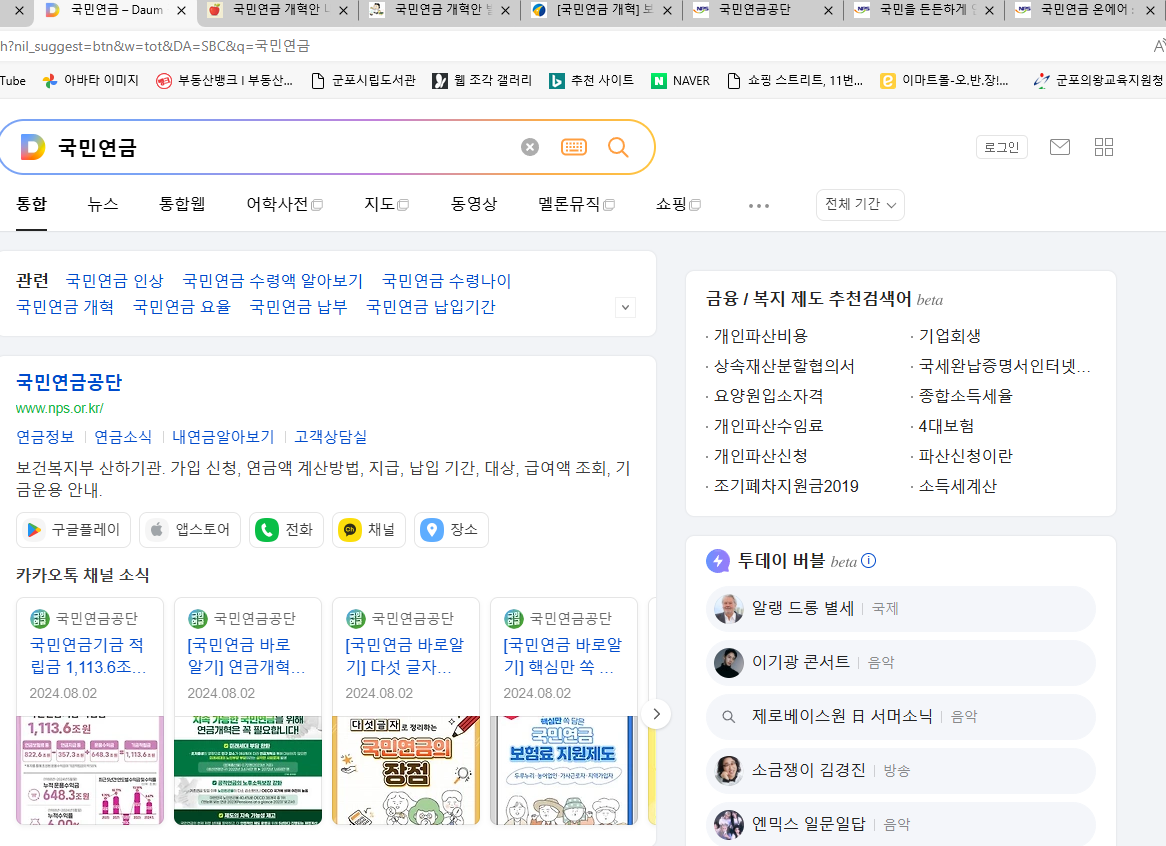1166x846 pixels.
Task: Close the 국민연금공단 browser tab
Action: (x=828, y=10)
